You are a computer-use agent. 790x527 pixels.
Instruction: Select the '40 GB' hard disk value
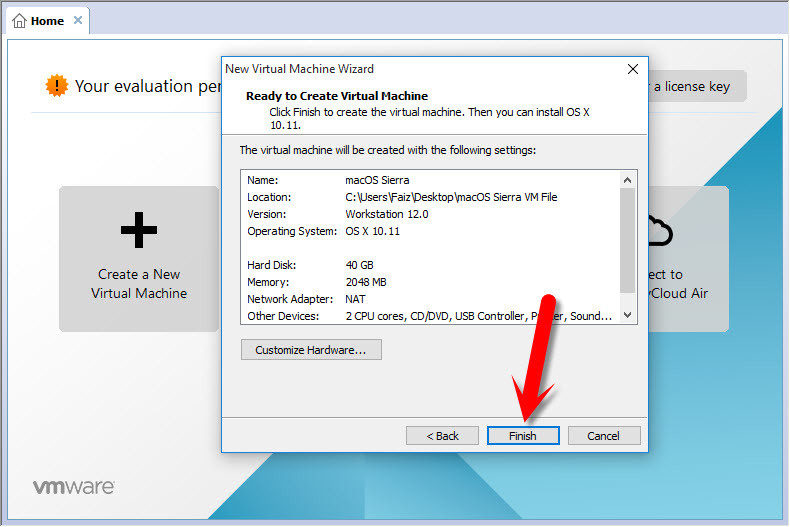point(359,265)
